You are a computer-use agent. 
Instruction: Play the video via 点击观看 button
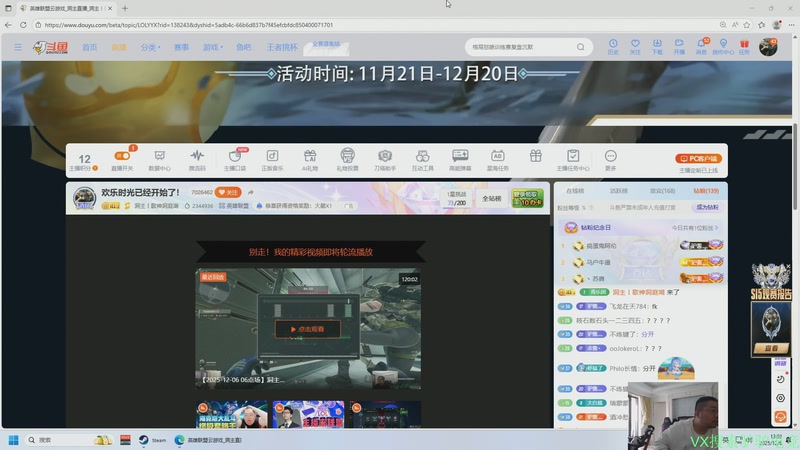pos(308,329)
